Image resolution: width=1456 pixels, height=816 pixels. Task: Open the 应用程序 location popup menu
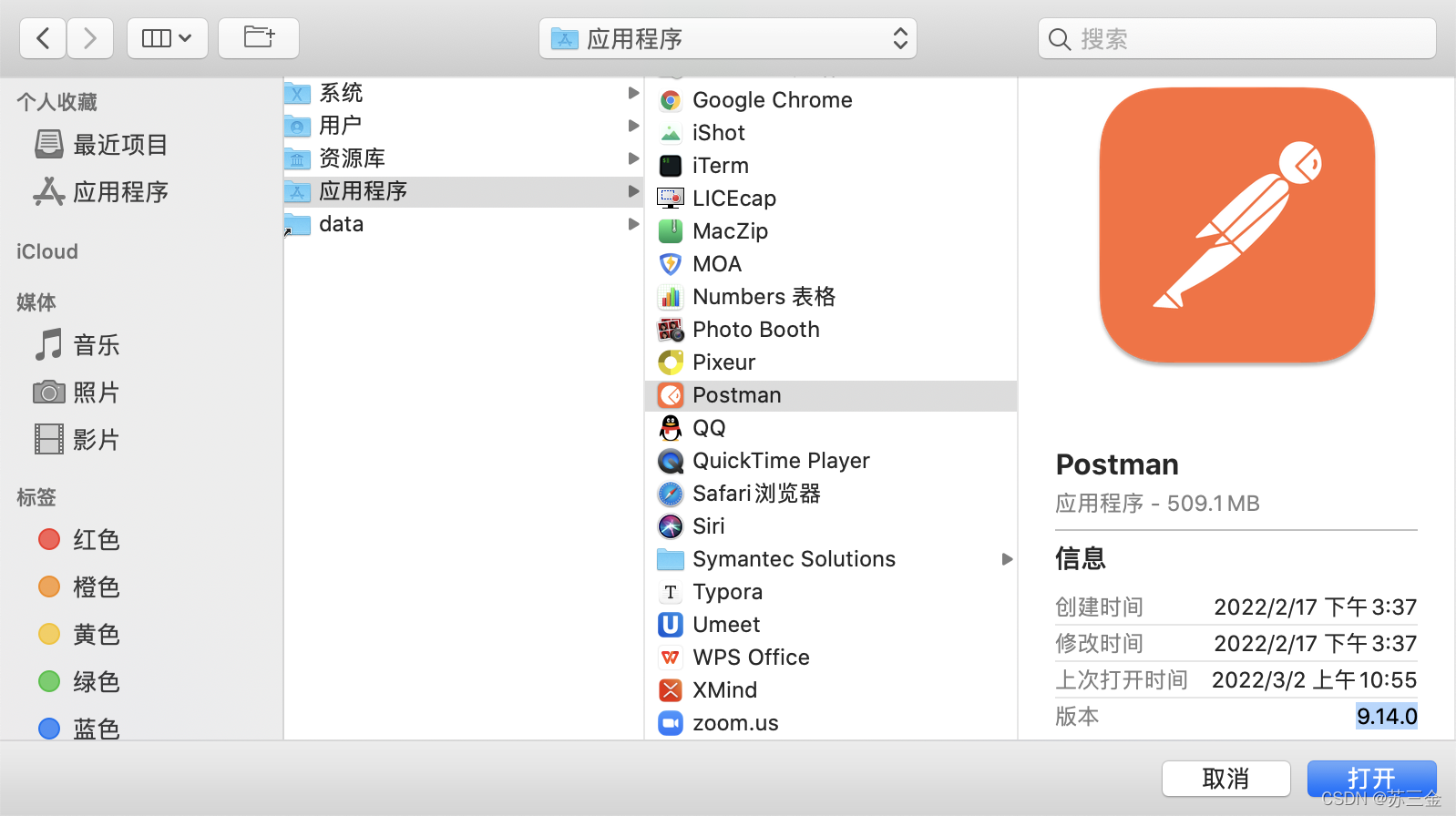[728, 38]
